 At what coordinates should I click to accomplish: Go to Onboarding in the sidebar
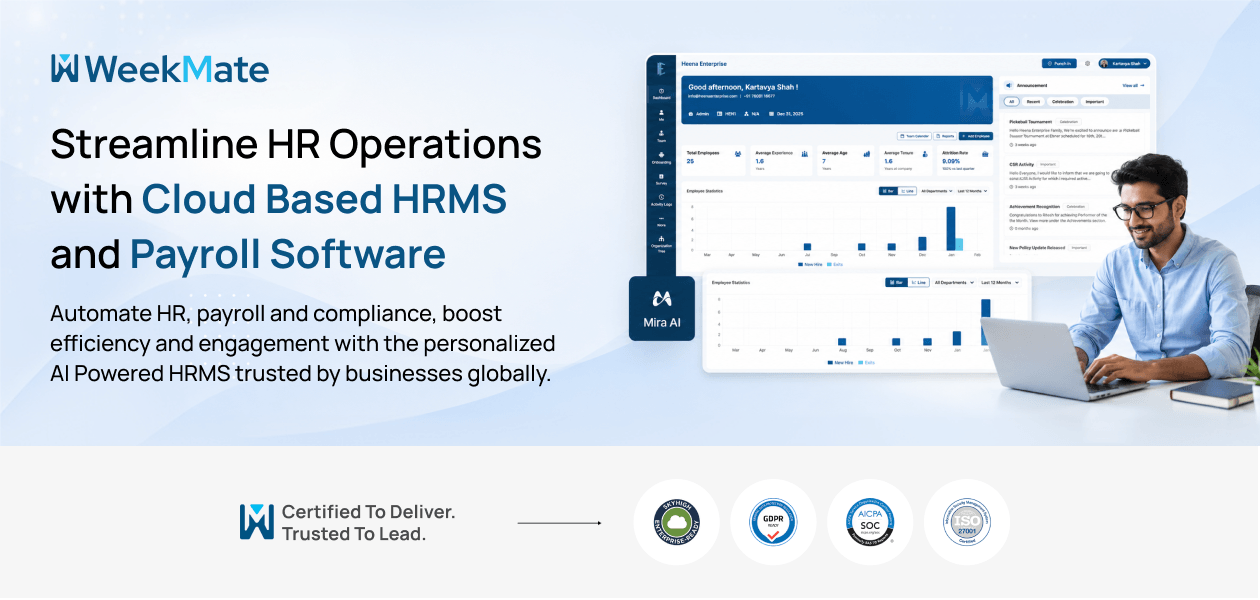661,158
